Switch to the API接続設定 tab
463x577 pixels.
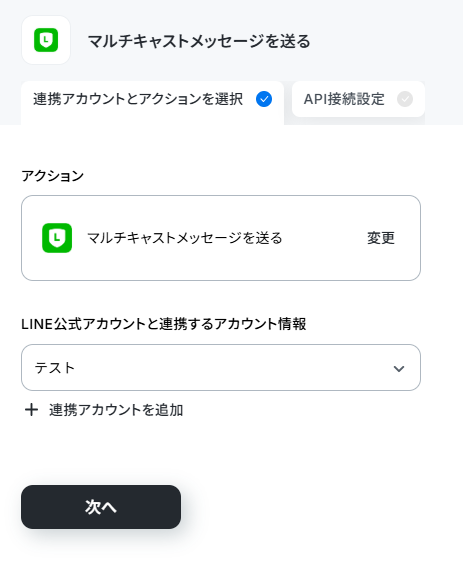[358, 99]
